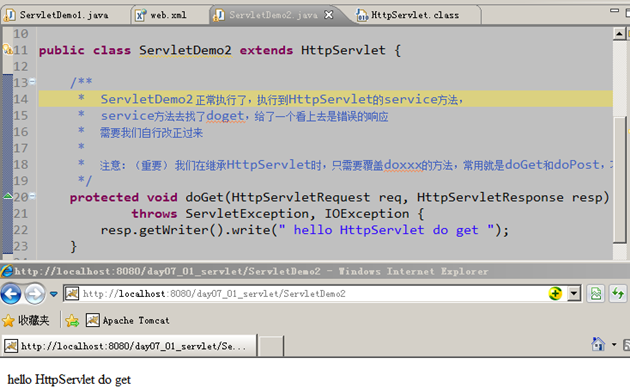Click the " hello HttpServlet do get " string literal
Image resolution: width=630 pixels, height=387 pixels.
pyautogui.click(x=386, y=230)
